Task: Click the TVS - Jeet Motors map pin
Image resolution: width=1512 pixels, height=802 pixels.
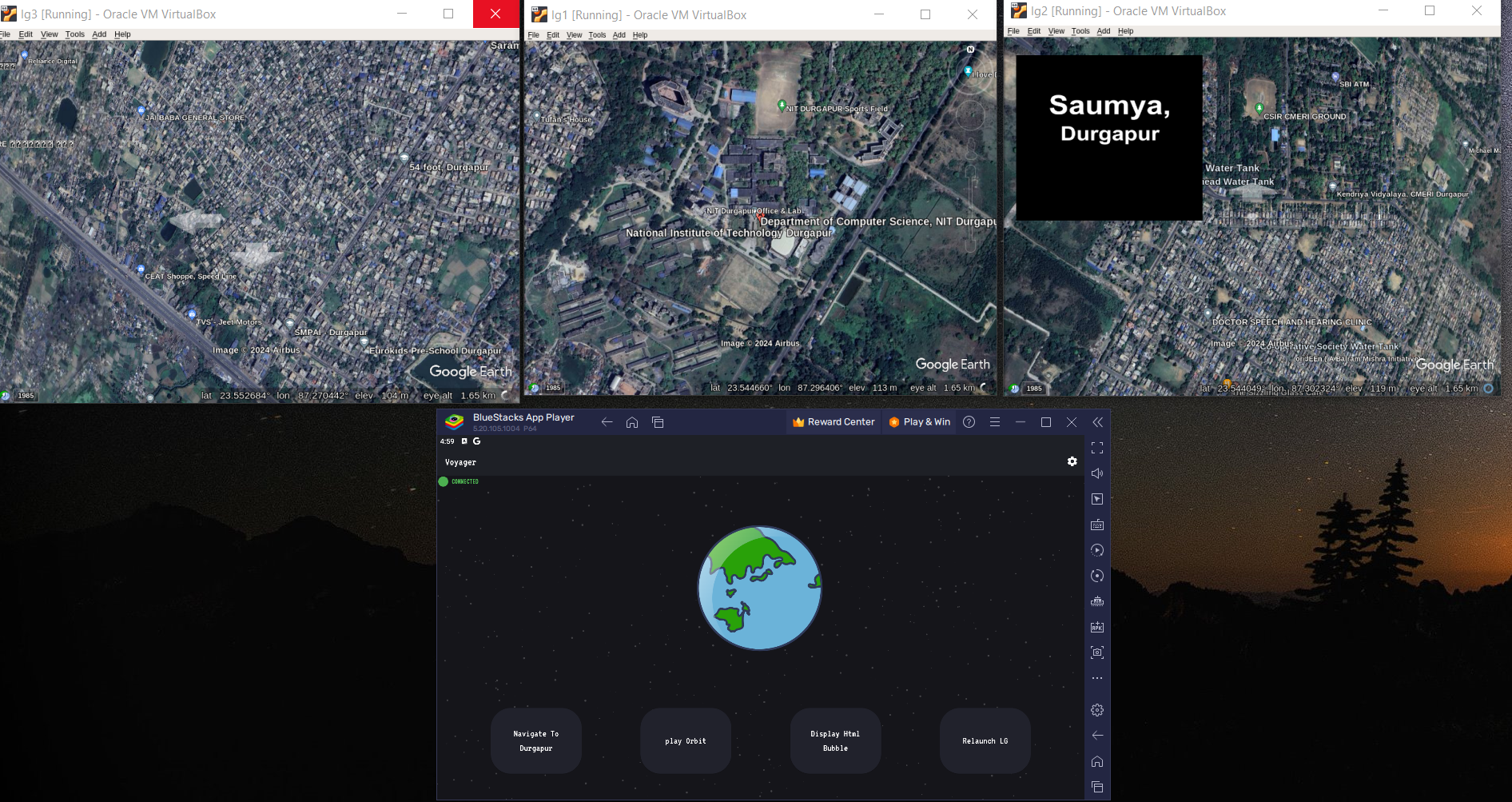Action: pos(192,315)
